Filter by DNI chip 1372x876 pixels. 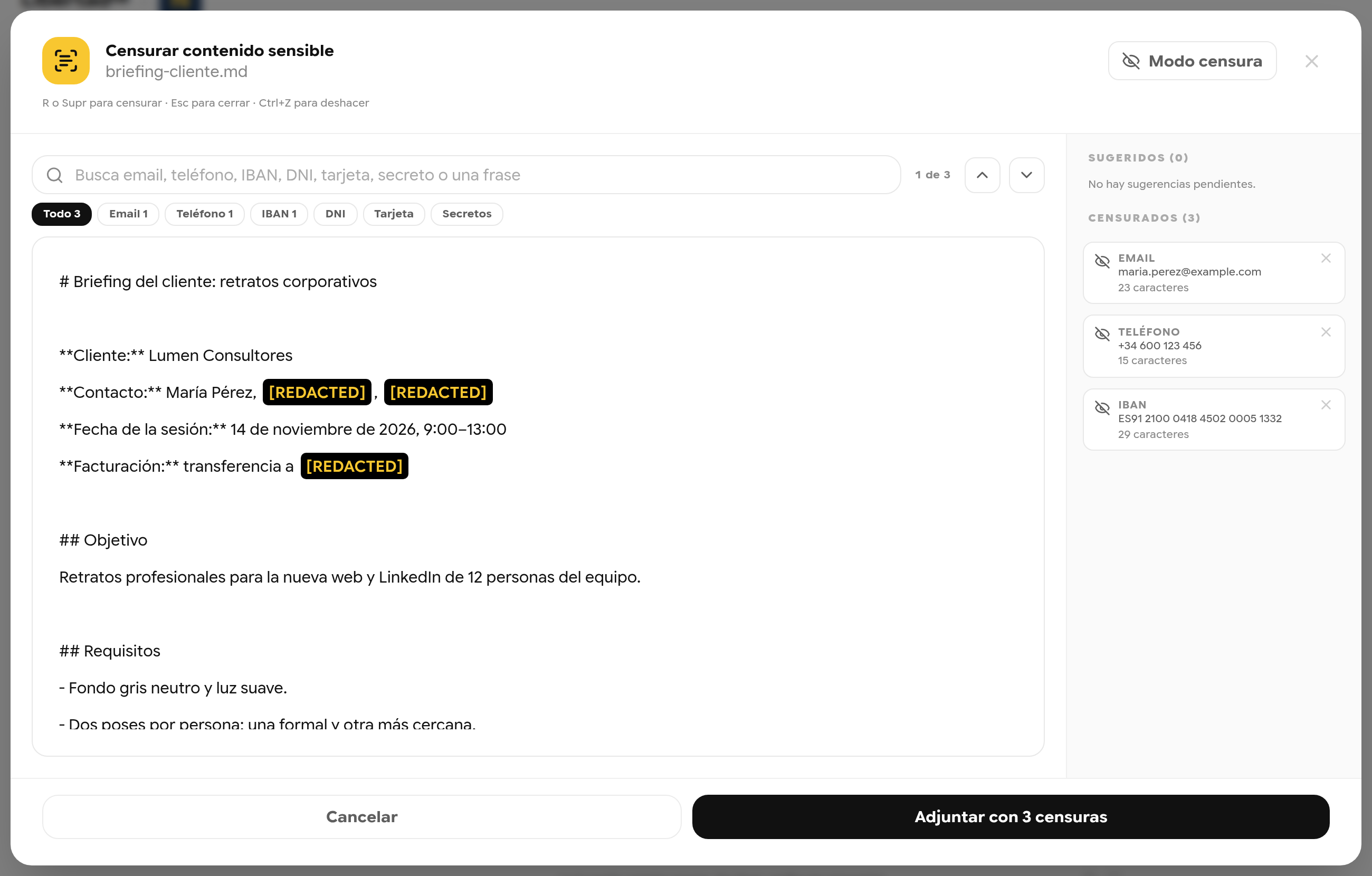pos(335,214)
